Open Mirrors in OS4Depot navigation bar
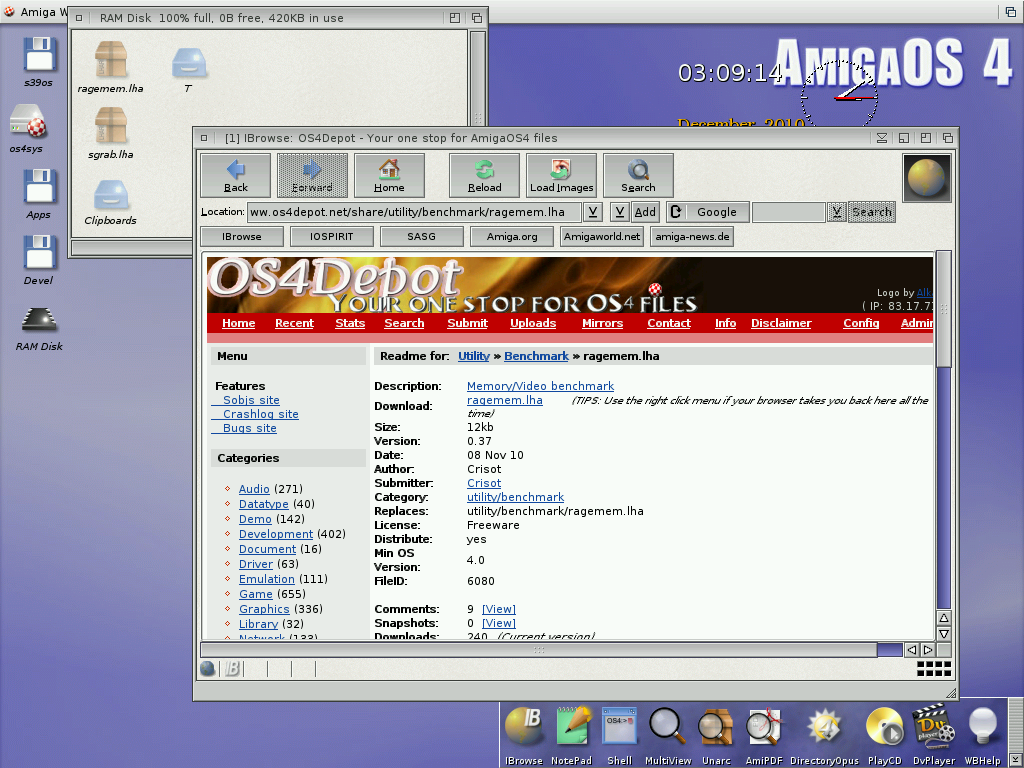Screen dimensions: 1024x768 click(x=602, y=323)
